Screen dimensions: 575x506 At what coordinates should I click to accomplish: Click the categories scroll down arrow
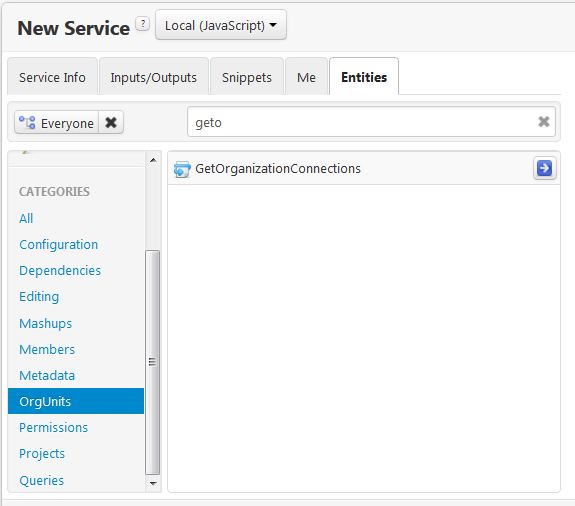click(x=153, y=483)
